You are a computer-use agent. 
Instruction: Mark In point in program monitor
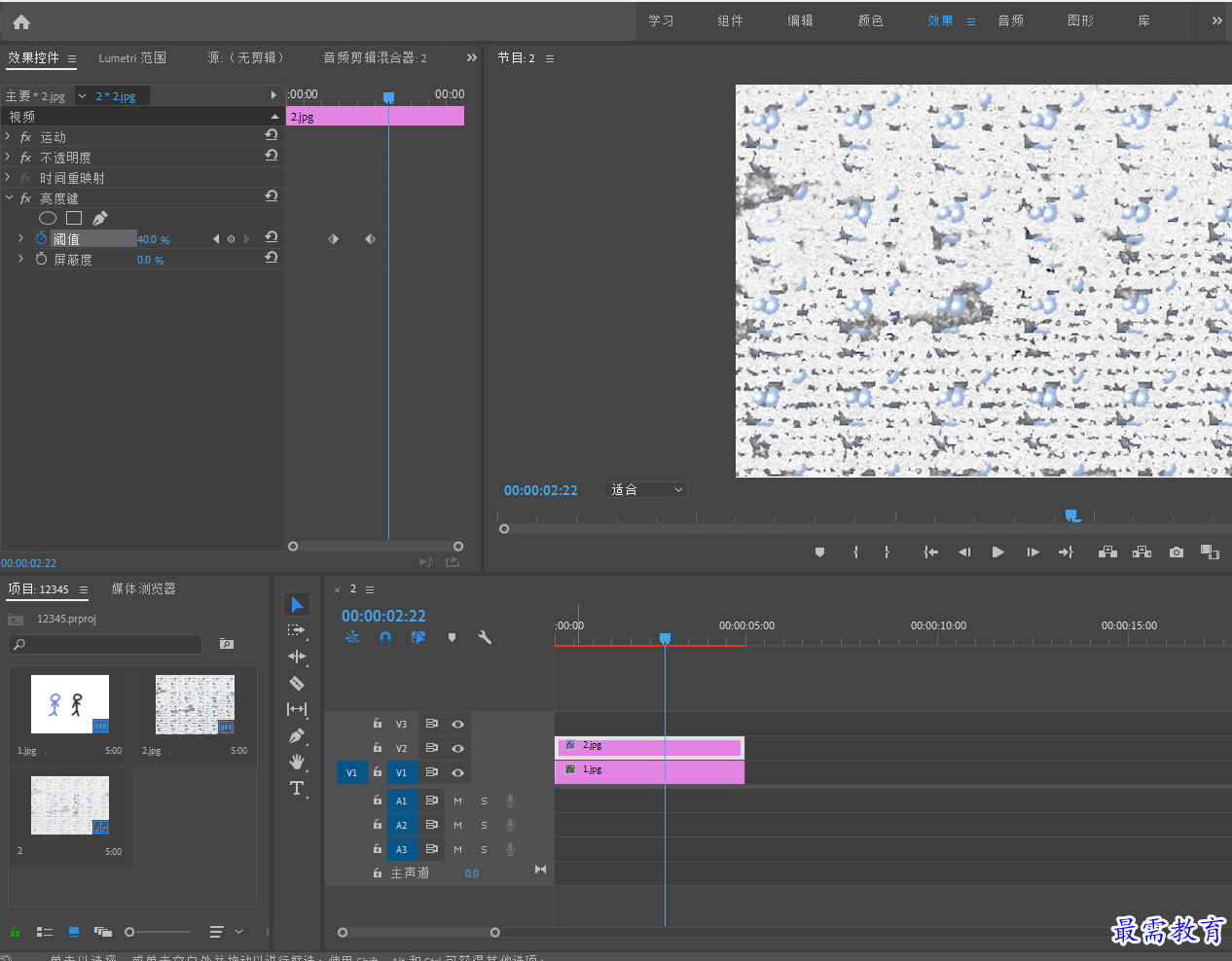(855, 552)
